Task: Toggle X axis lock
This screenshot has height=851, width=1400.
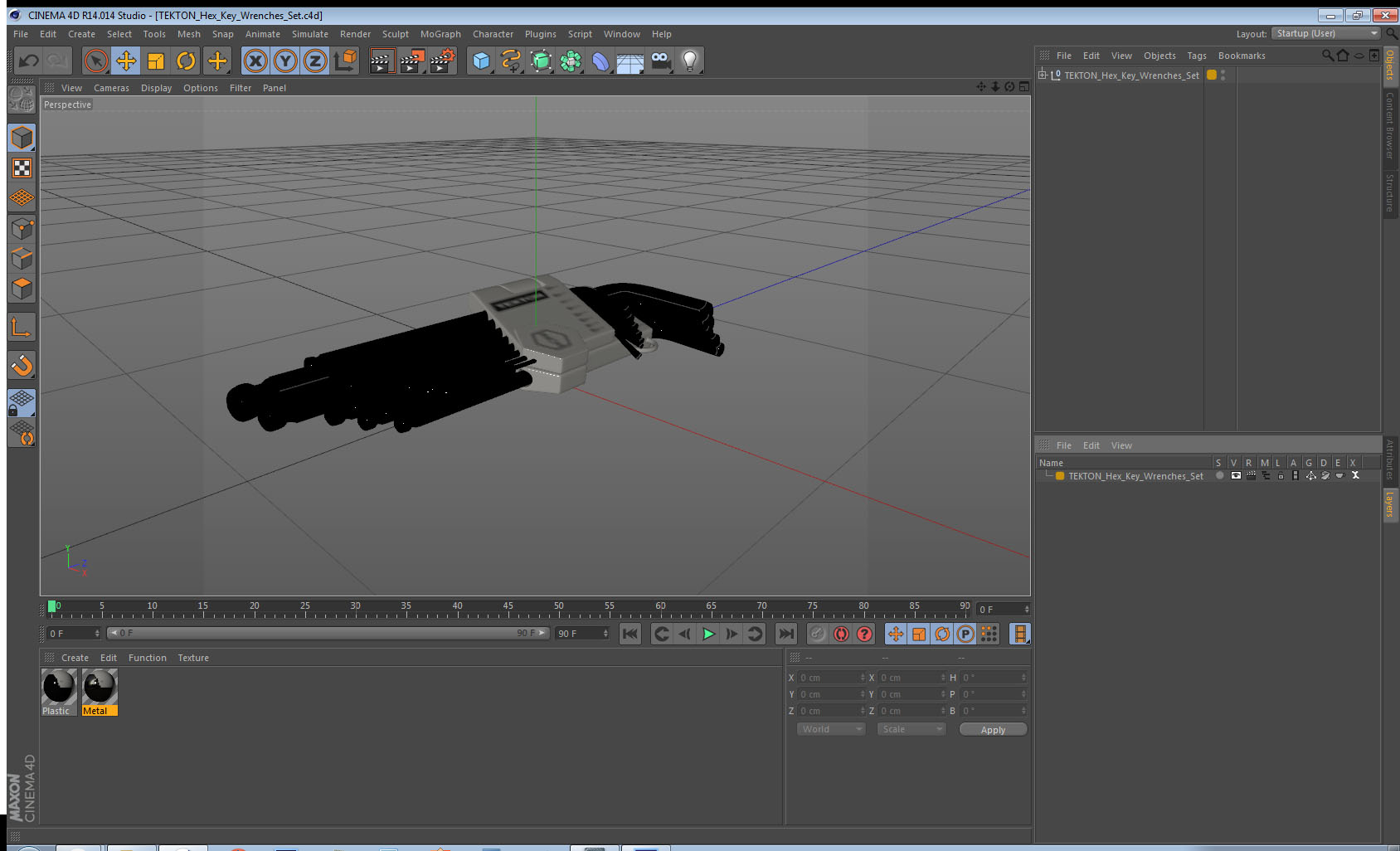Action: pyautogui.click(x=255, y=61)
